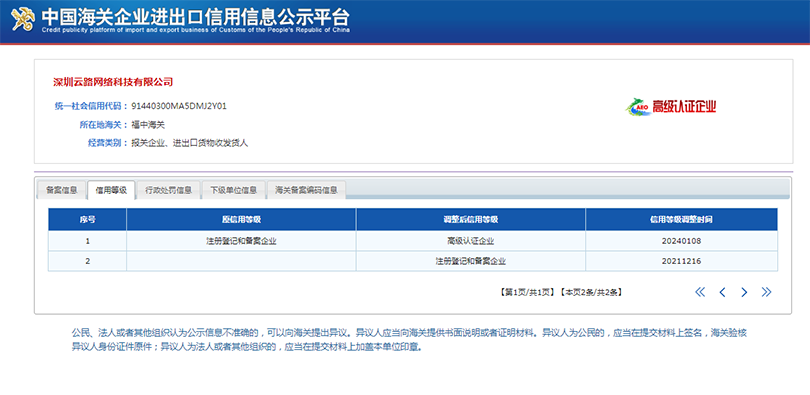Click the page indicator 第1页/共1页
The height and width of the screenshot is (395, 810).
tap(527, 292)
